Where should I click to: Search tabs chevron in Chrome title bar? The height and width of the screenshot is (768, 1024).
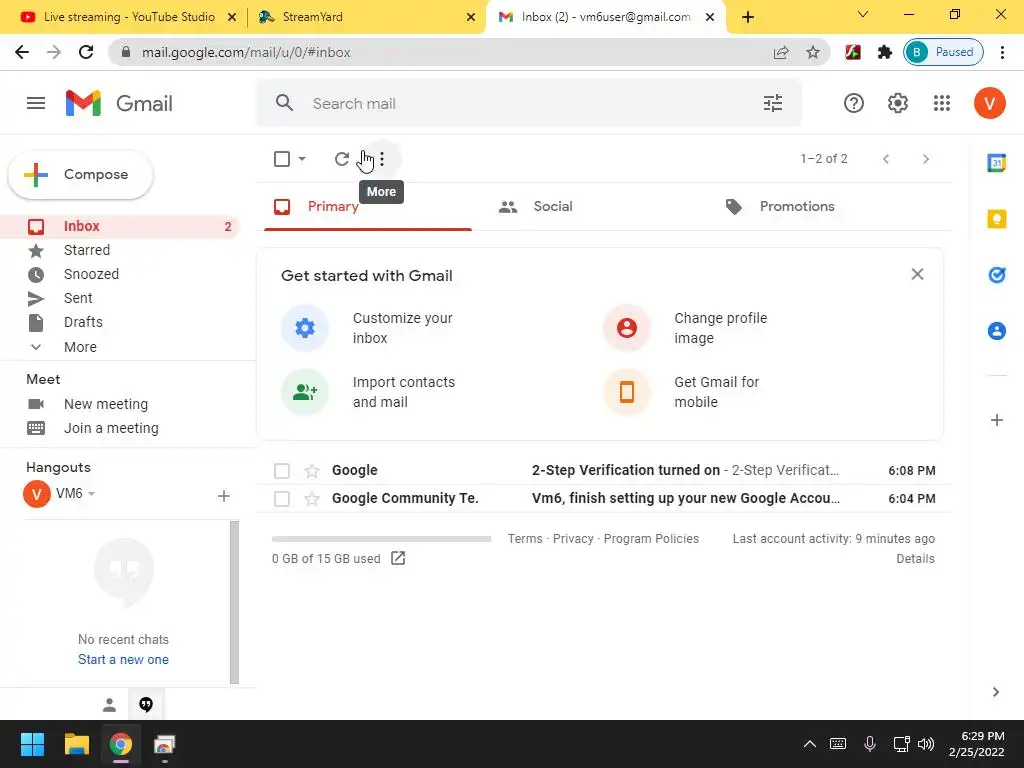click(863, 14)
